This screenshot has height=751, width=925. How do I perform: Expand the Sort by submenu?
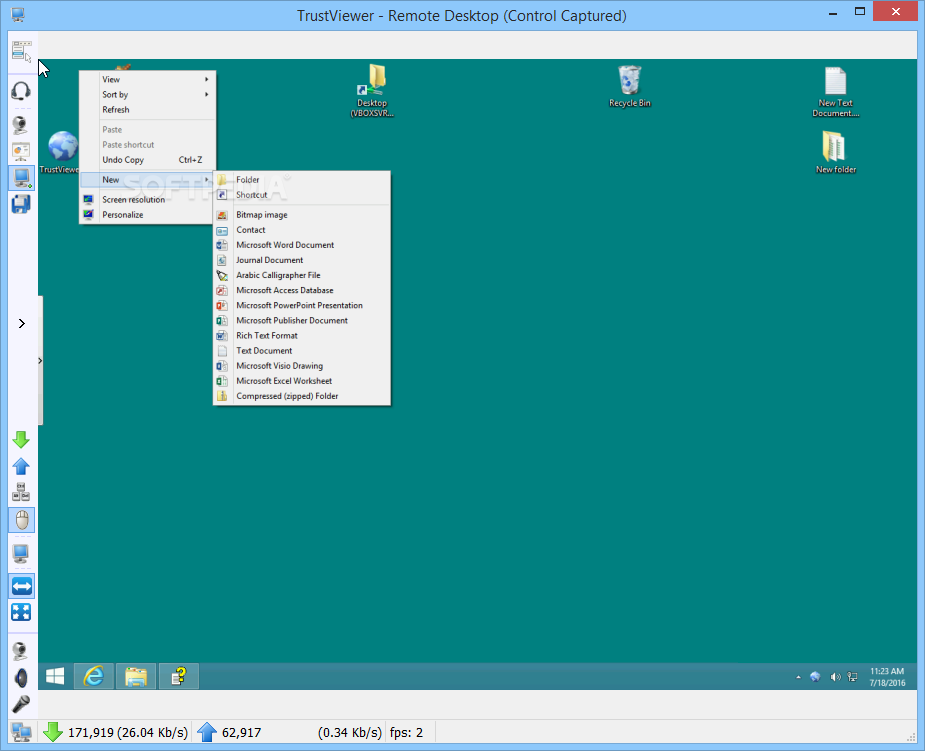147,94
